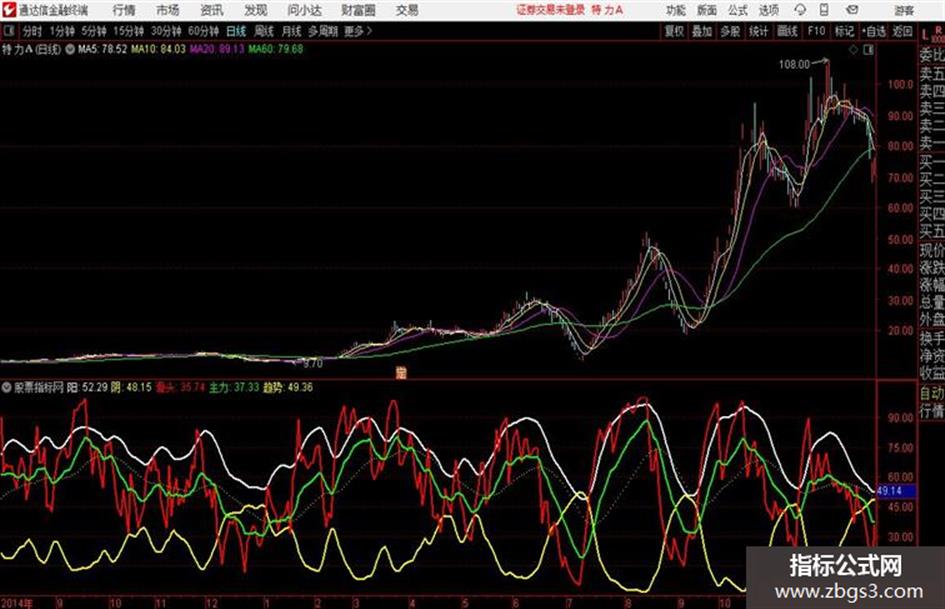Open the 财富圈 menu
The image size is (945, 609).
[x=359, y=10]
